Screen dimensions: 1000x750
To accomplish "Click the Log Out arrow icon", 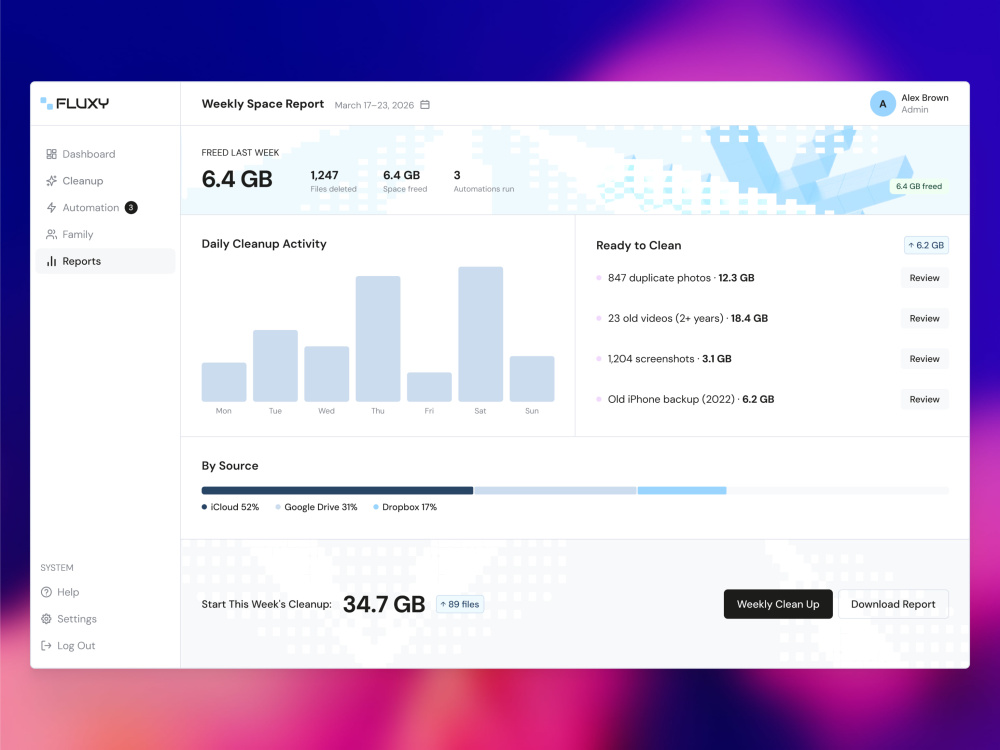I will (x=46, y=645).
